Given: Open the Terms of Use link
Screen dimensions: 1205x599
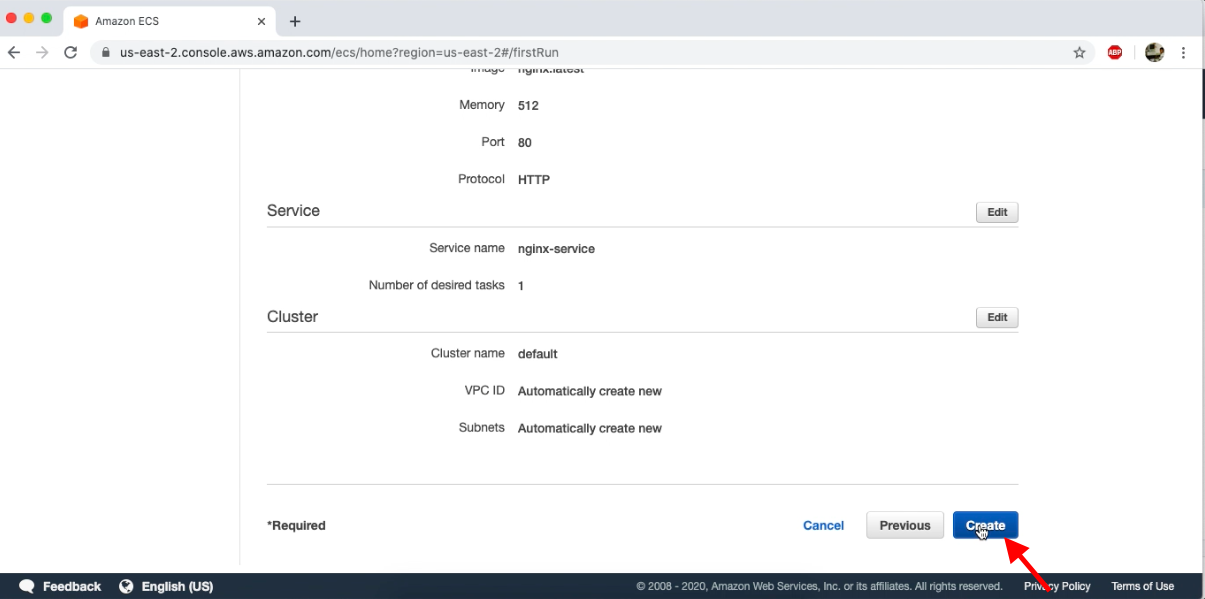Looking at the screenshot, I should (x=1142, y=586).
